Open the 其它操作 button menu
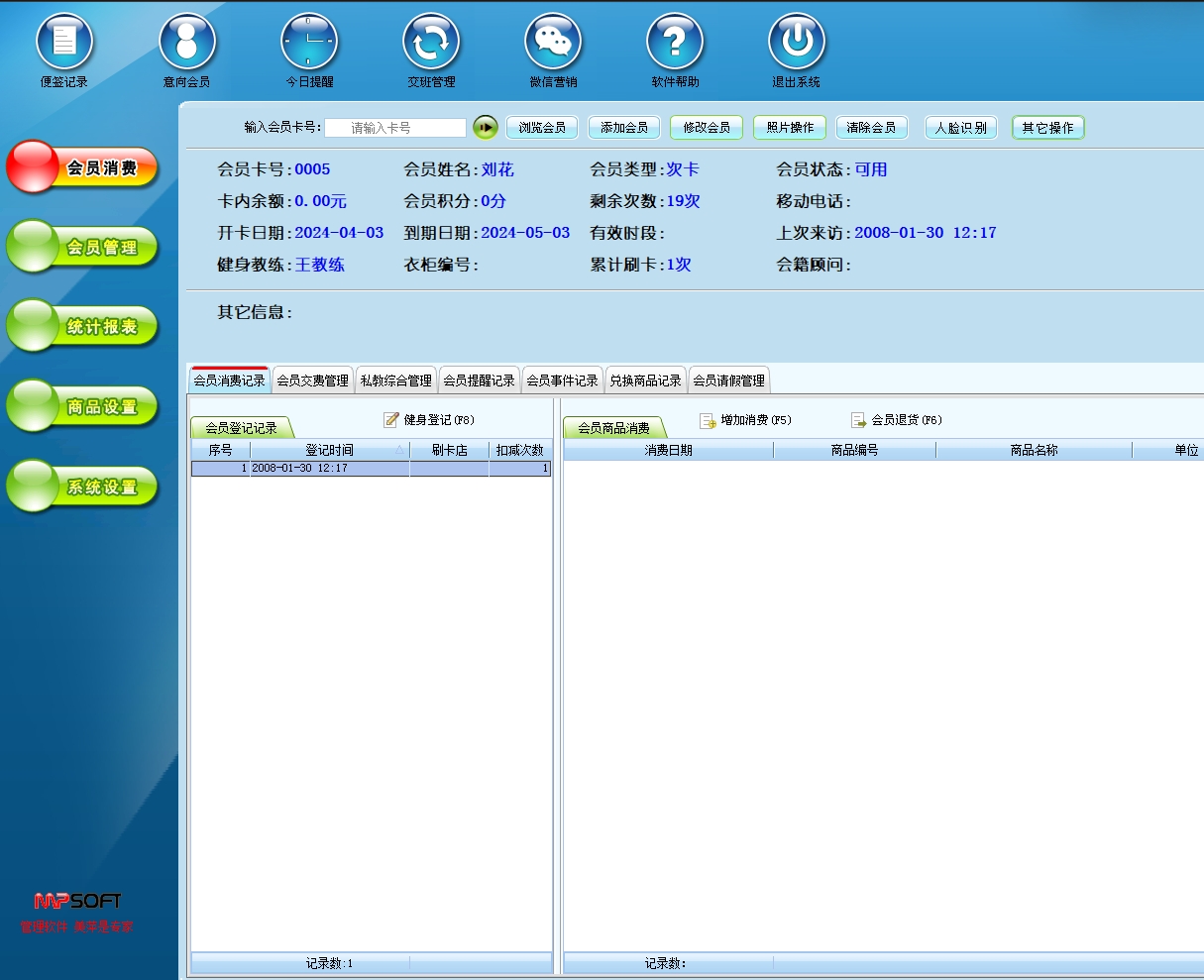 click(x=1047, y=128)
